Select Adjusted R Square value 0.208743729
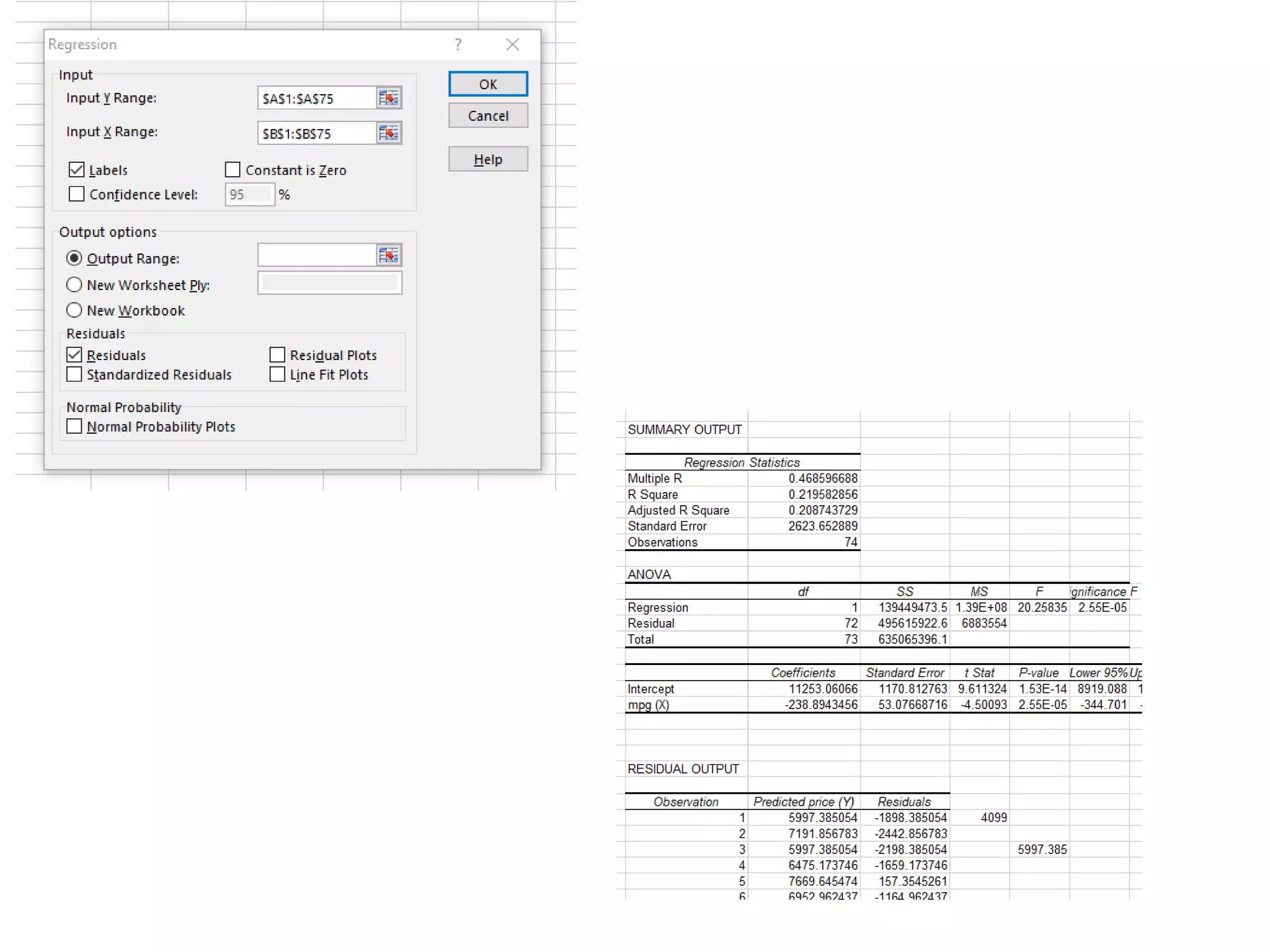Image resolution: width=1270 pixels, height=952 pixels. tap(804, 510)
